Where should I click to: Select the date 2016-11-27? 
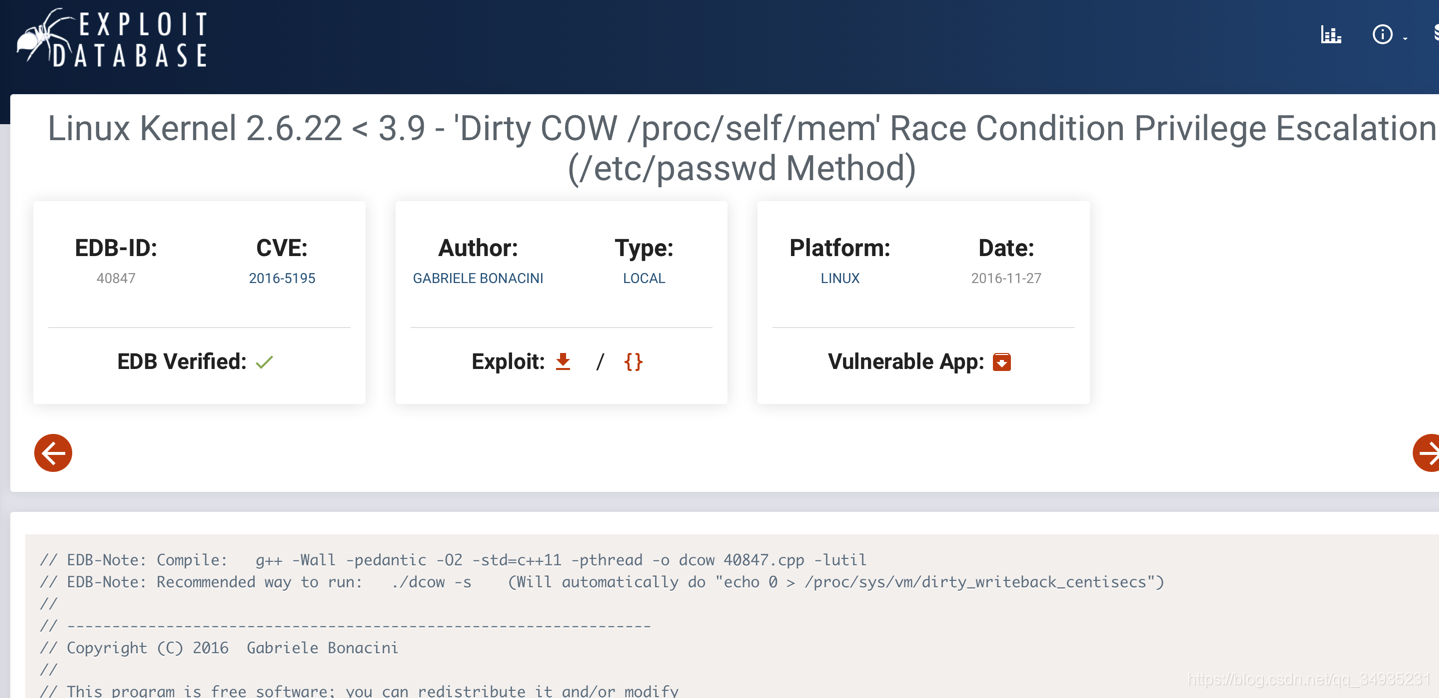[1006, 278]
